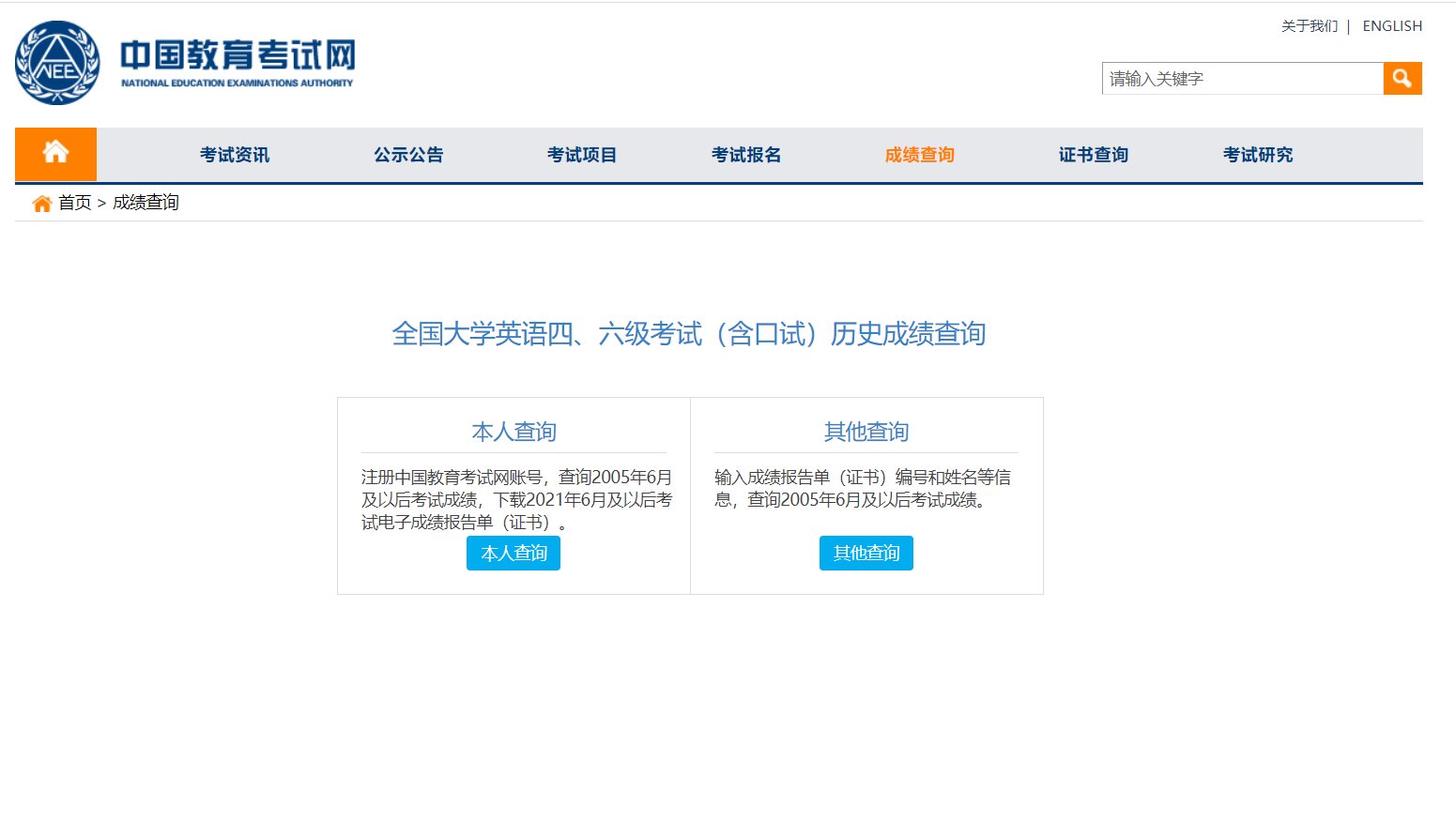The image size is (1456, 836).
Task: Open the 证书查询 menu item
Action: [x=1093, y=155]
